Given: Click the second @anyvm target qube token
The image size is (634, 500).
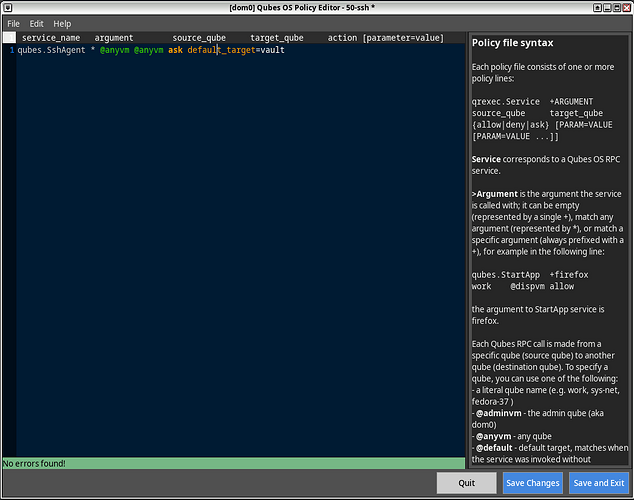Looking at the screenshot, I should [148, 50].
